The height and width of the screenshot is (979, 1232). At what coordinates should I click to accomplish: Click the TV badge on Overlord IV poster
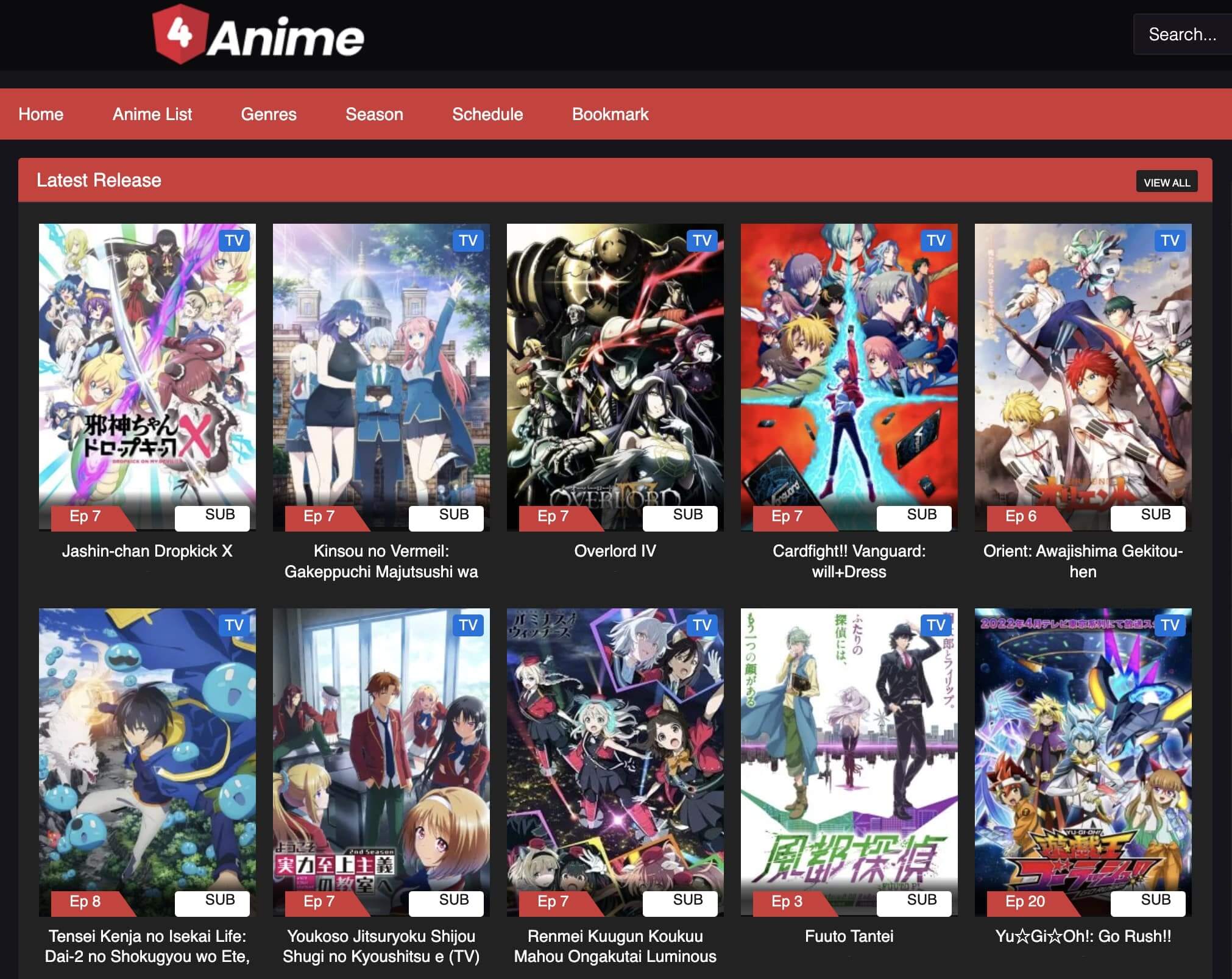(702, 240)
